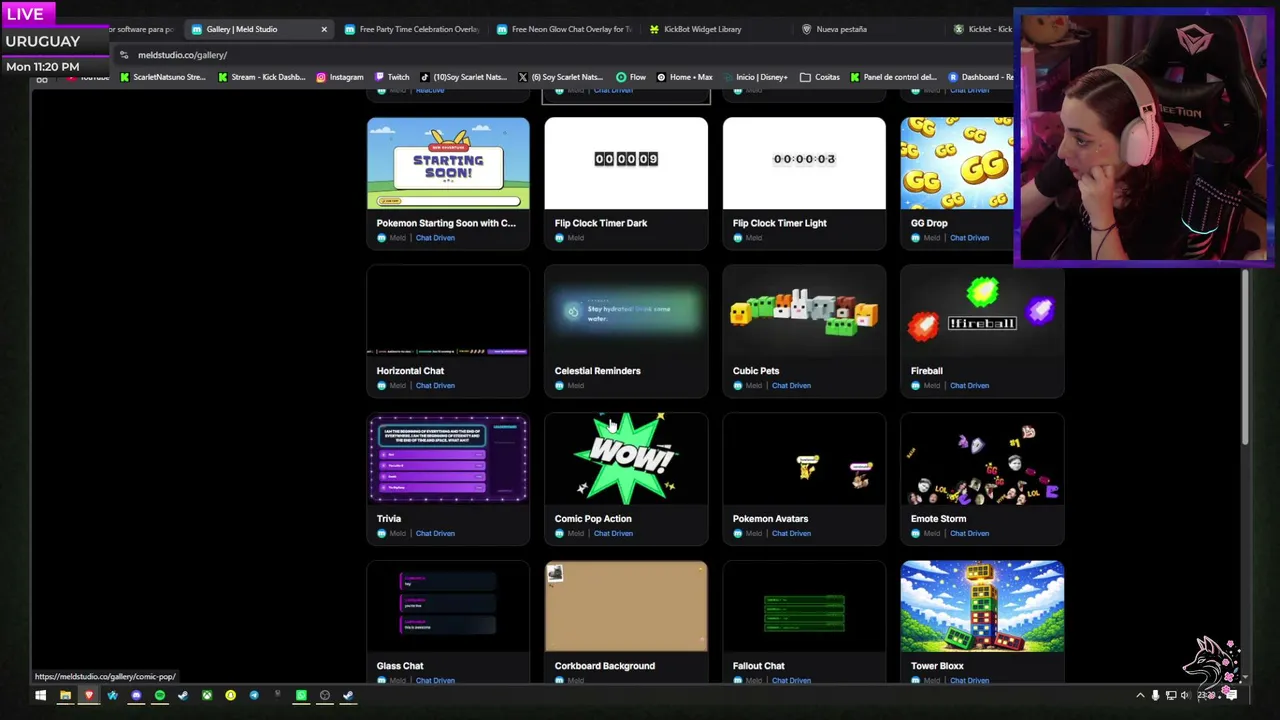
Task: Click the microphone tray icon
Action: point(1155,695)
